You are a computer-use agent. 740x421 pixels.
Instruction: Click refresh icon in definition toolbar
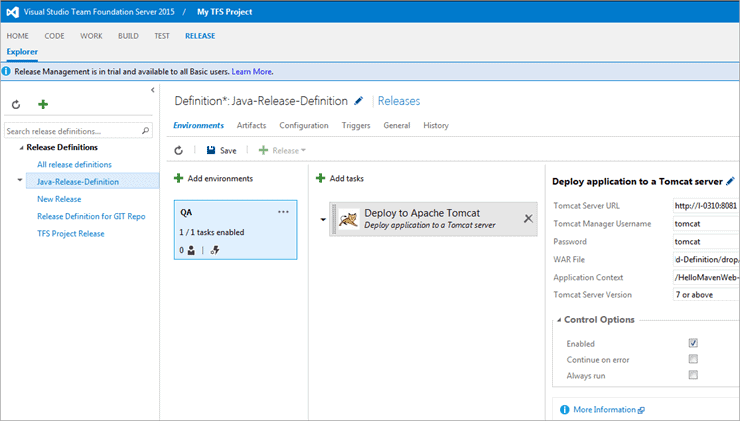click(x=179, y=150)
